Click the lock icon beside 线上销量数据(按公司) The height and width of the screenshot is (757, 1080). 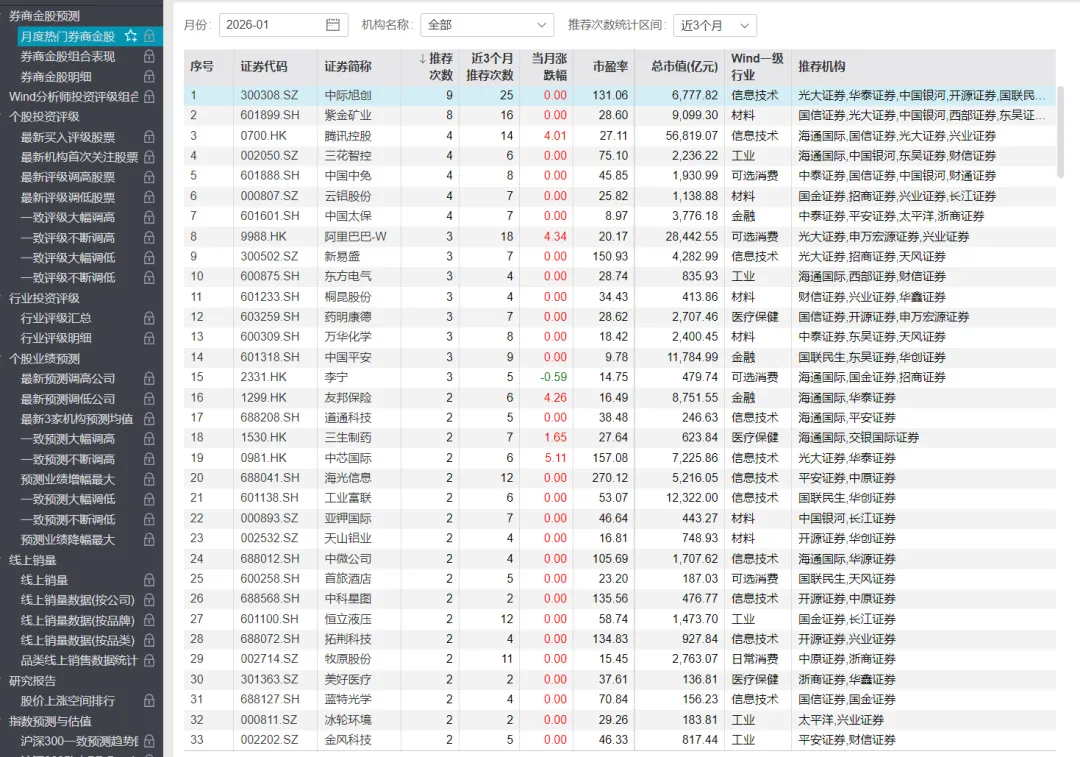pyautogui.click(x=149, y=600)
